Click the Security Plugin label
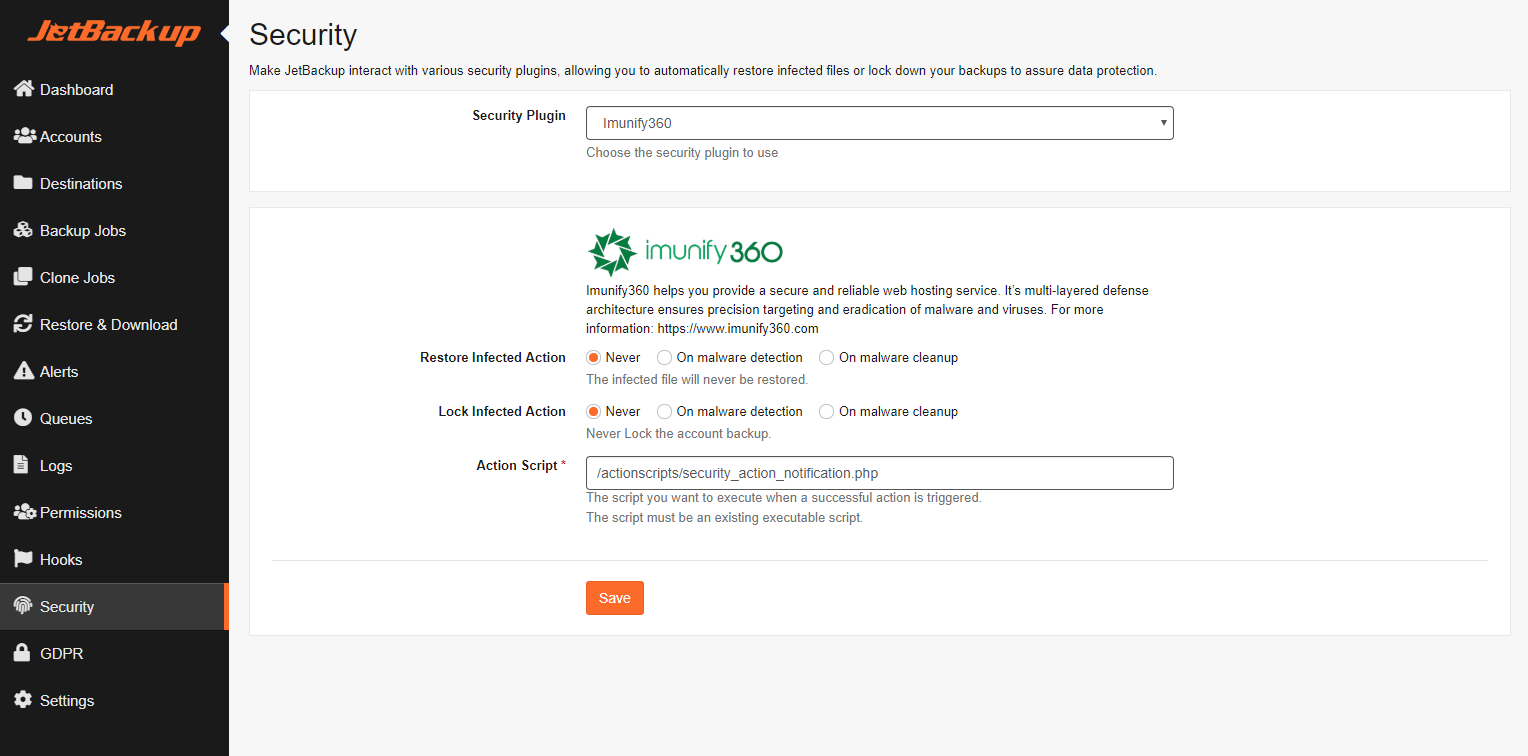The width and height of the screenshot is (1528, 756). pyautogui.click(x=519, y=115)
